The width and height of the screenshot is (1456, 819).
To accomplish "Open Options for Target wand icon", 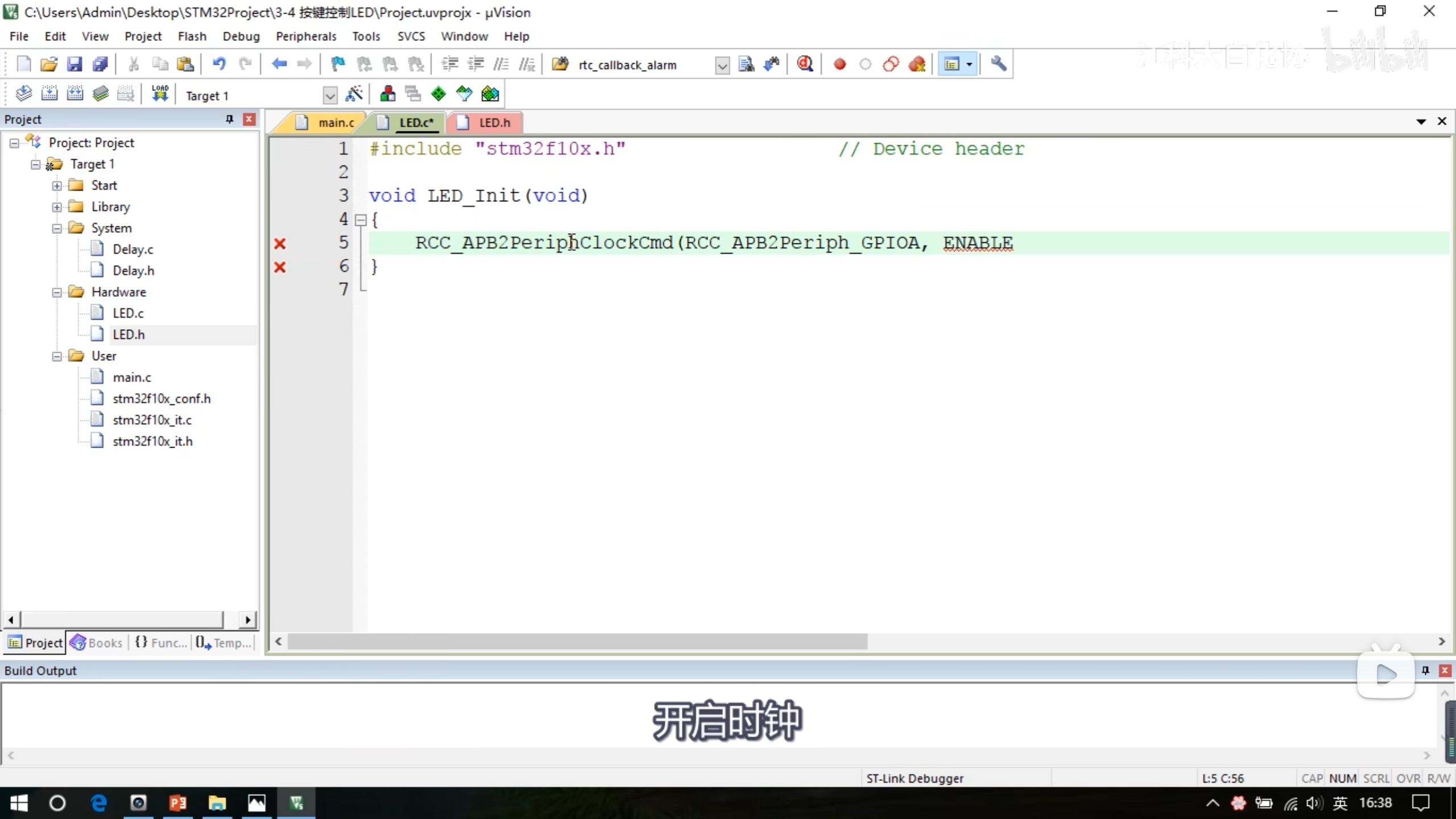I will pos(354,94).
